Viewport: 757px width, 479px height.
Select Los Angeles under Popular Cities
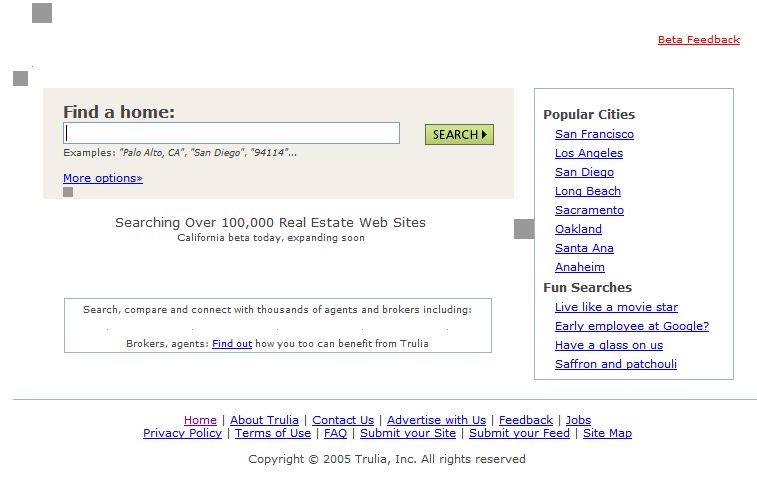pyautogui.click(x=589, y=153)
